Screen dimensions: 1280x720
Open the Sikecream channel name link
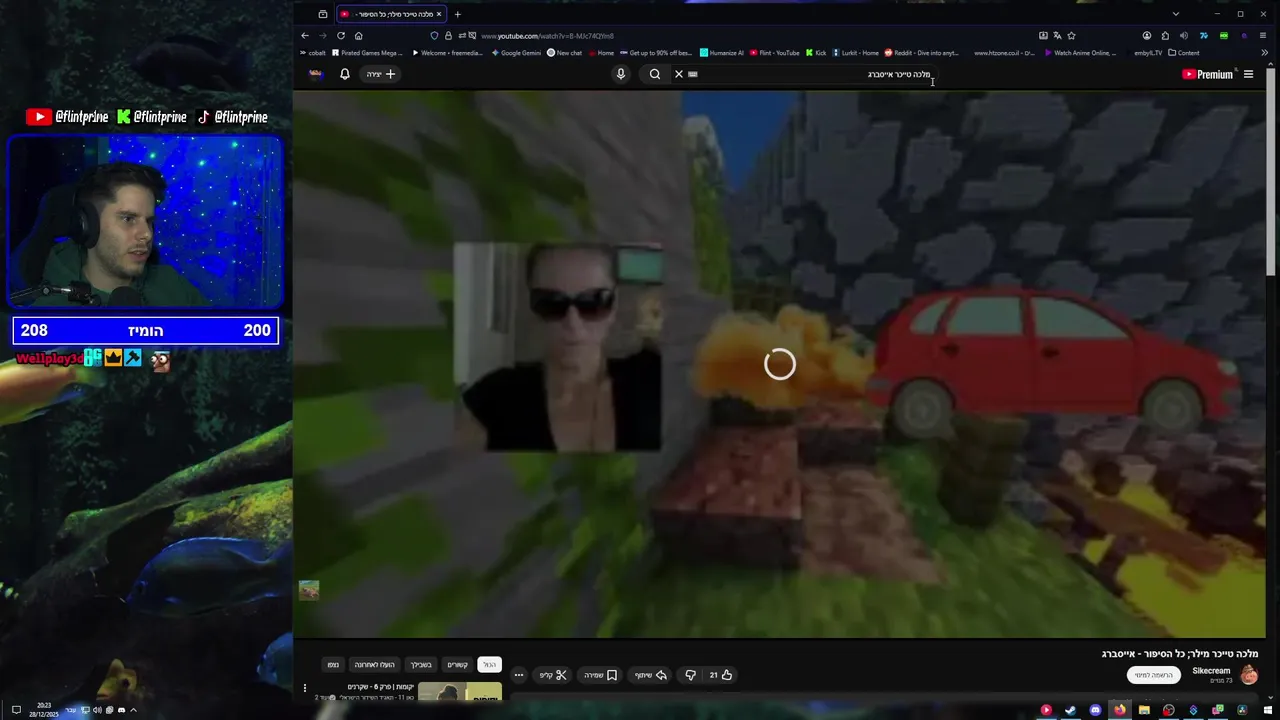point(1211,671)
